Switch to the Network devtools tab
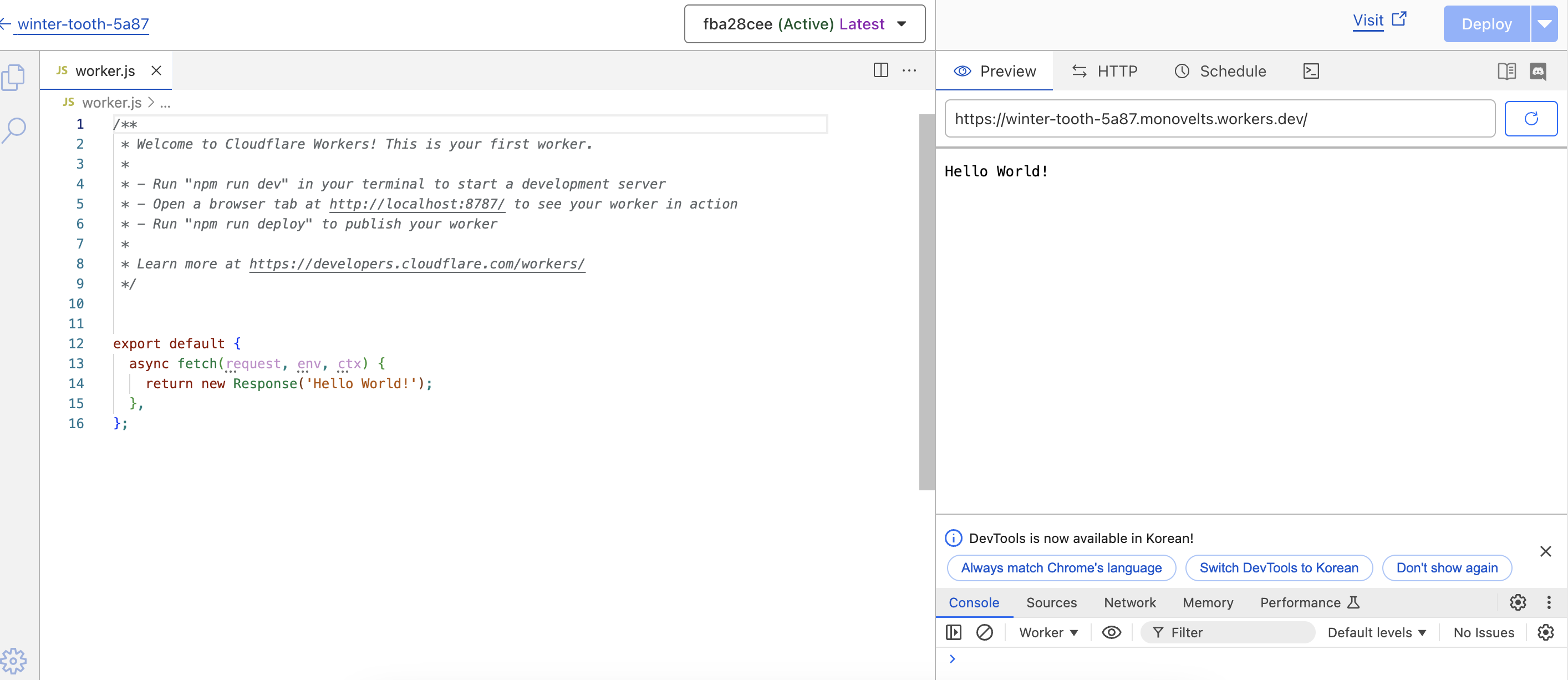Image resolution: width=1568 pixels, height=680 pixels. (1129, 603)
